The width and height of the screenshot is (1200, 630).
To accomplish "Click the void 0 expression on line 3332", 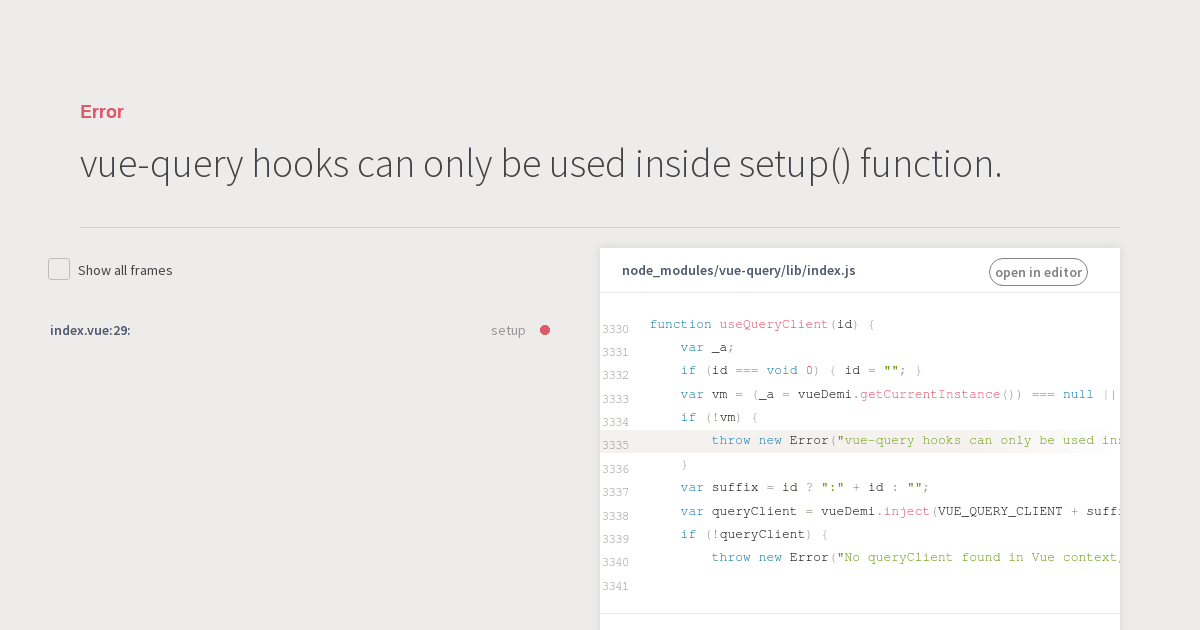I will (789, 370).
